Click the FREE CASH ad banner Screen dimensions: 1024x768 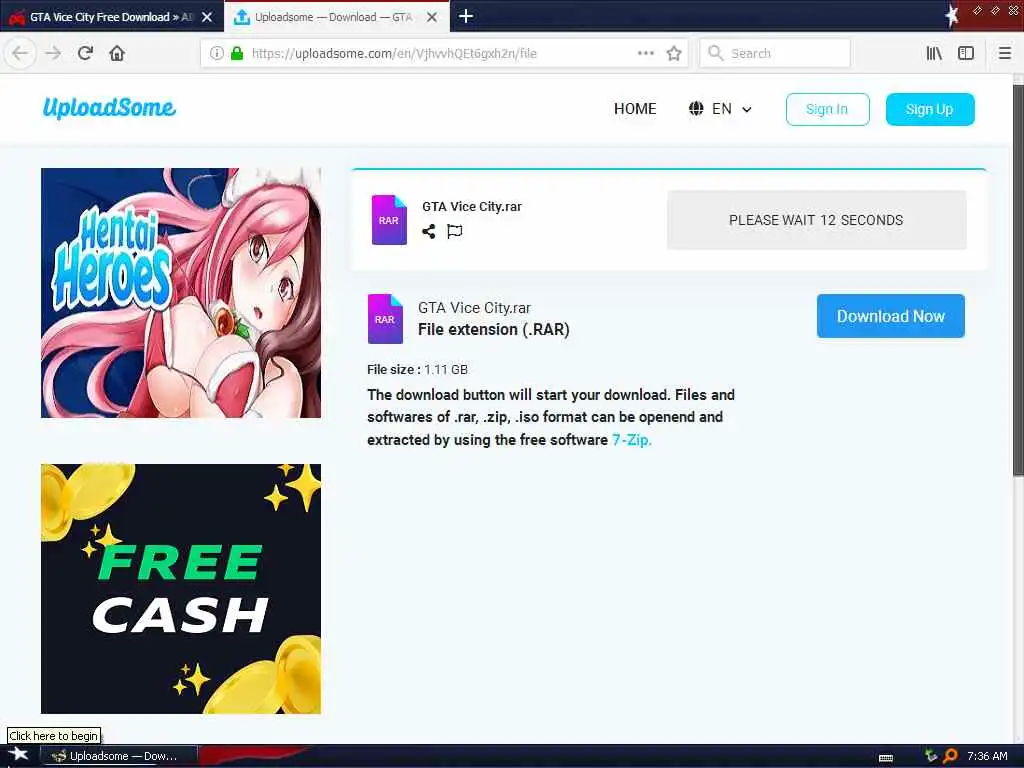coord(181,588)
